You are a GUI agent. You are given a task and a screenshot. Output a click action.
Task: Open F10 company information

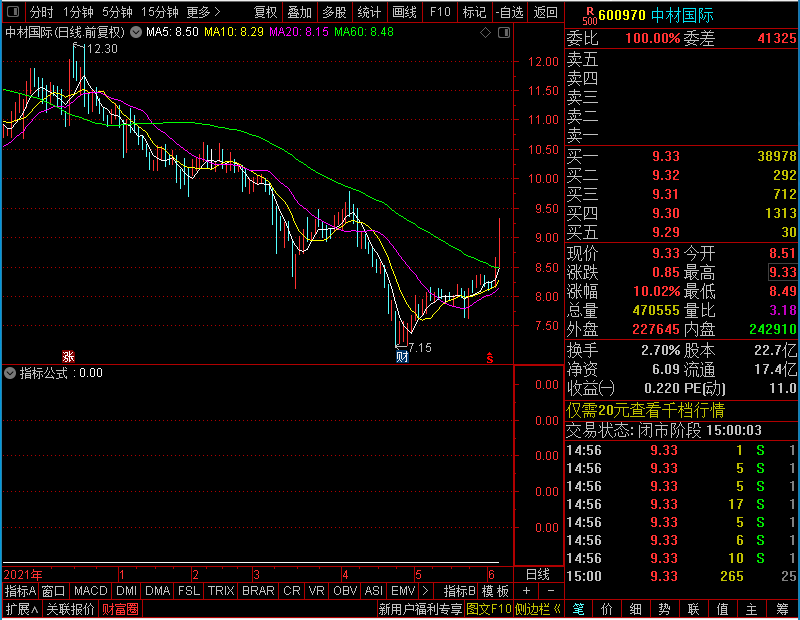[440, 12]
